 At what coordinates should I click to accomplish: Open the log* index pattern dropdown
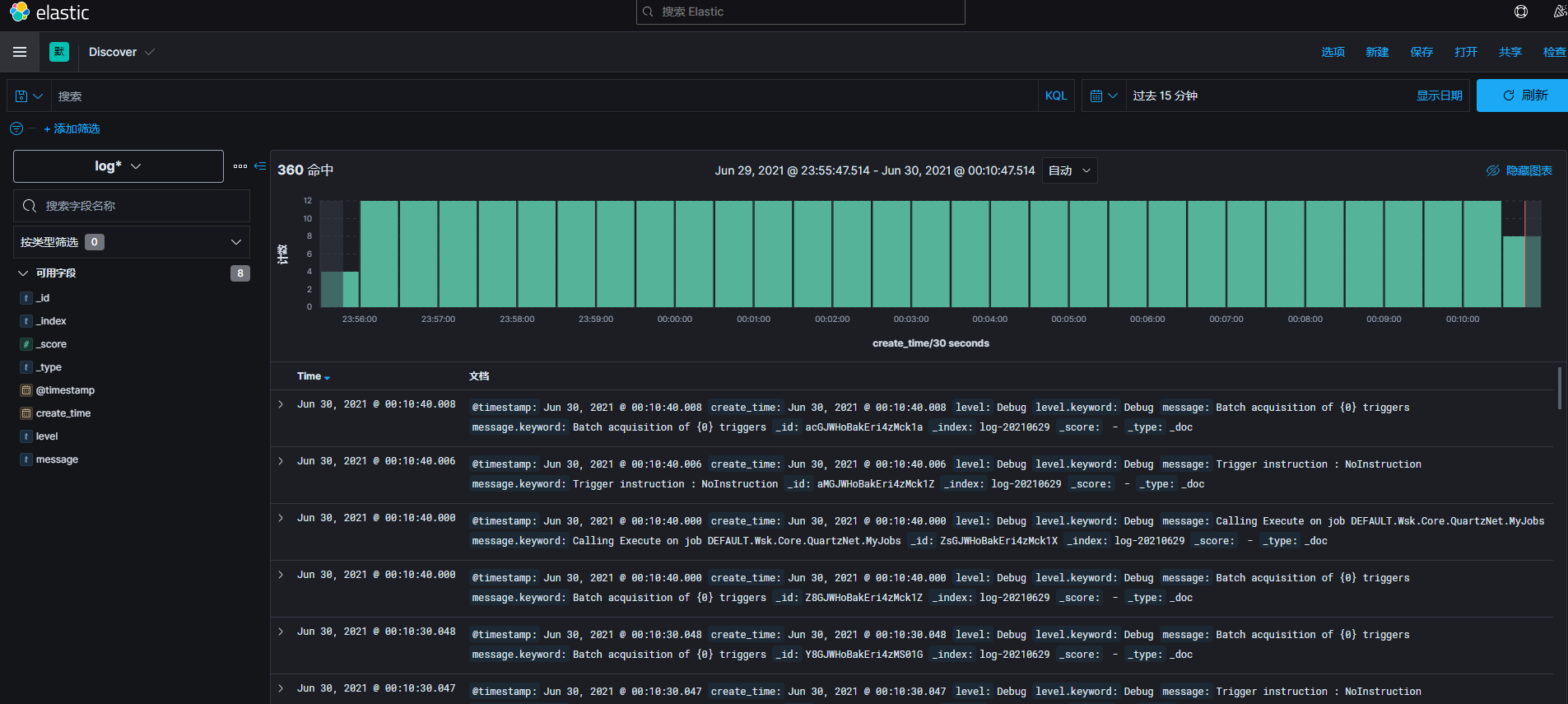tap(119, 166)
